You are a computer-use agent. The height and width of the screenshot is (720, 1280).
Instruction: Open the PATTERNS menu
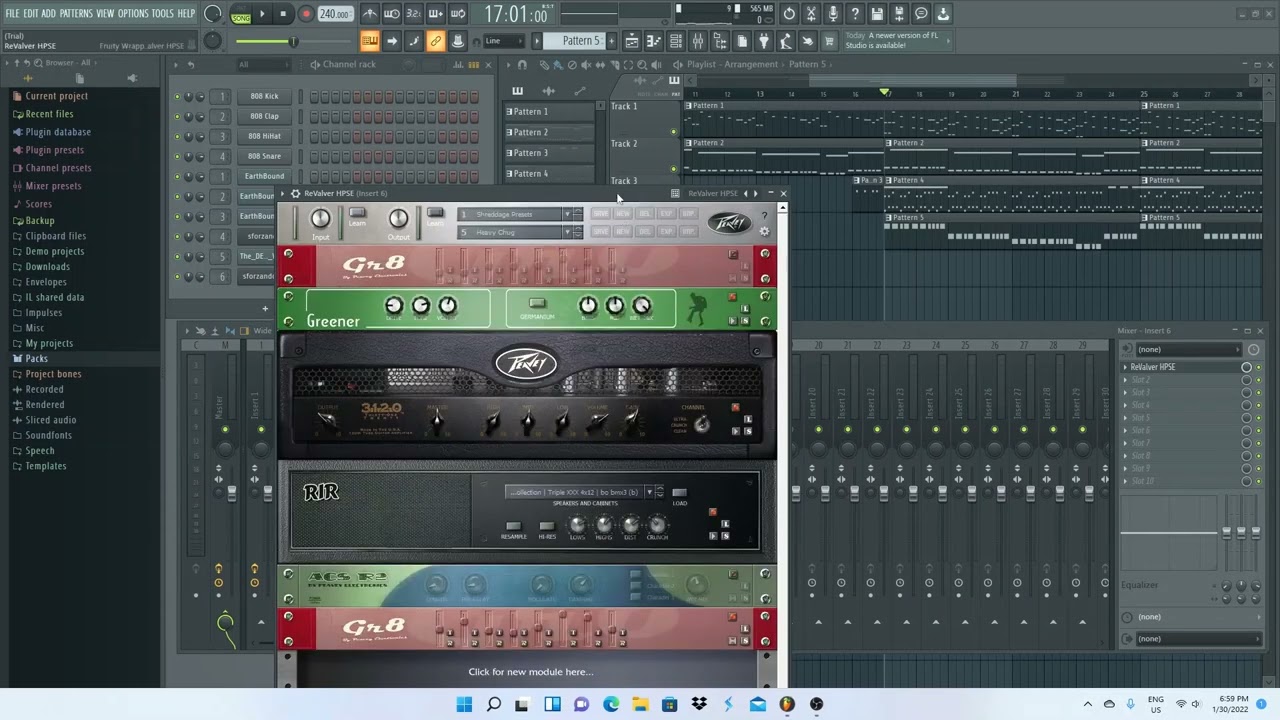(x=76, y=13)
